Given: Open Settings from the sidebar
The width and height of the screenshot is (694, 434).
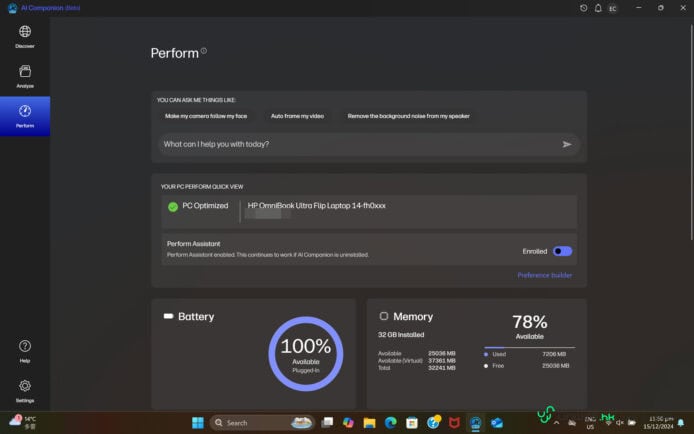Looking at the screenshot, I should click(x=25, y=391).
